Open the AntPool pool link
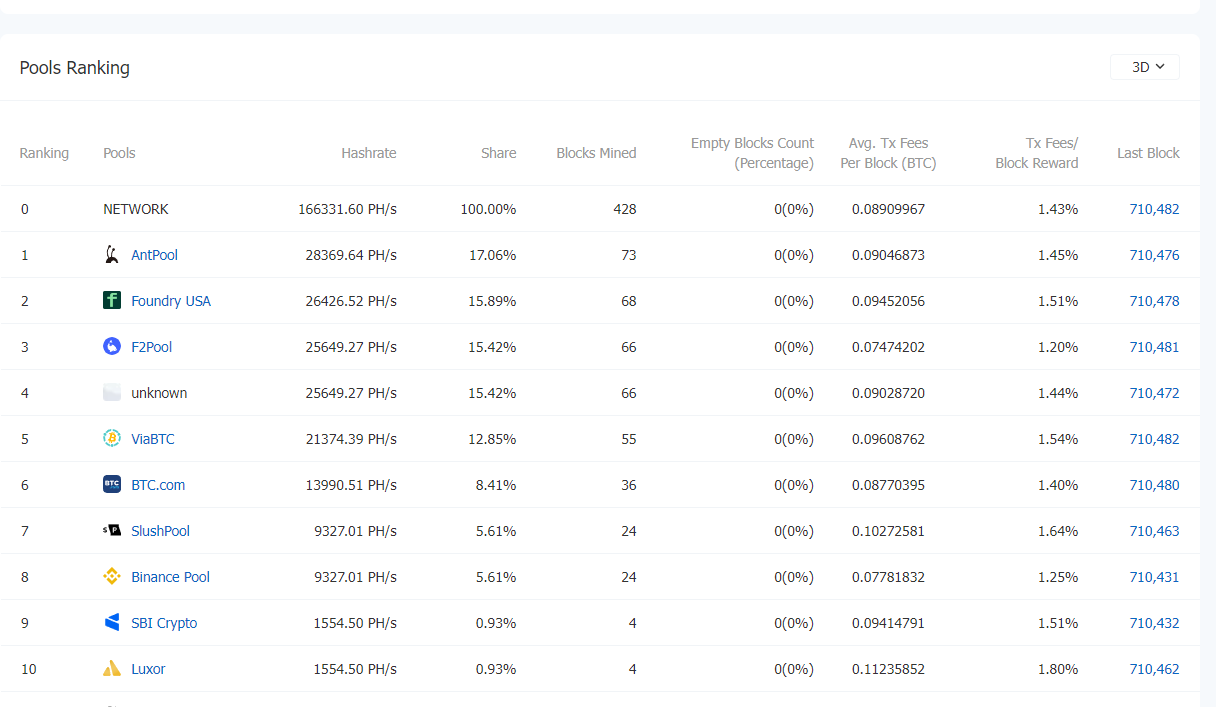Screen dimensions: 1216x707 click(x=154, y=255)
